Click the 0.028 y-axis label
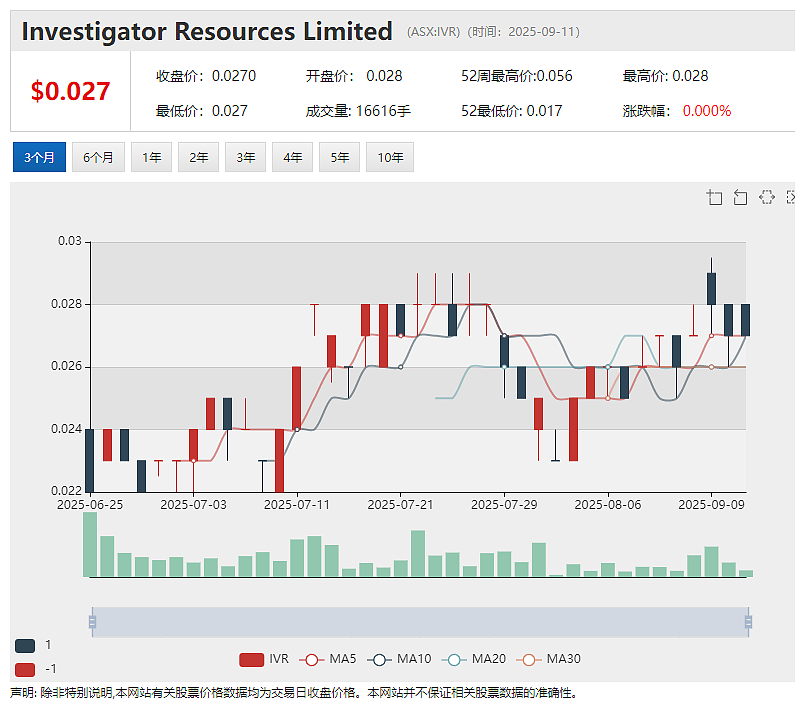The height and width of the screenshot is (715, 804). (67, 304)
